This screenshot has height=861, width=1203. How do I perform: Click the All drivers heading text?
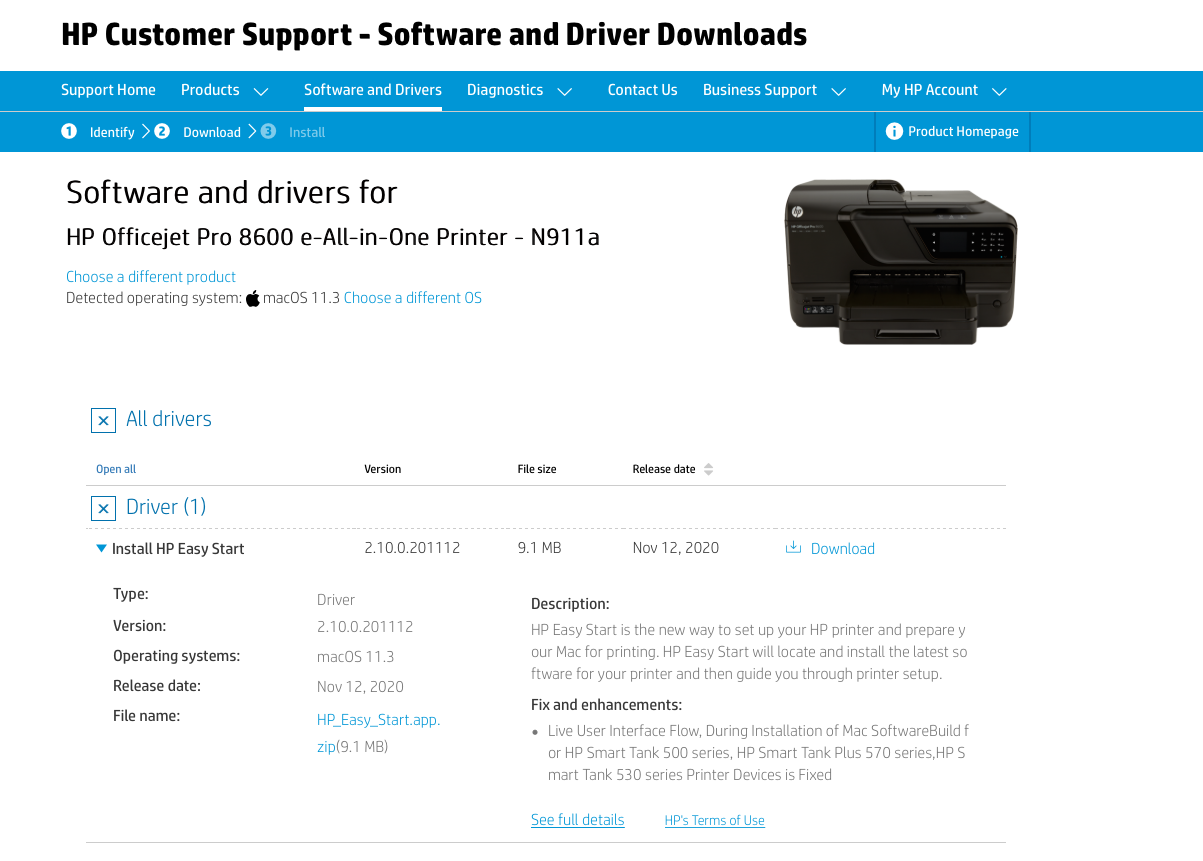[169, 419]
